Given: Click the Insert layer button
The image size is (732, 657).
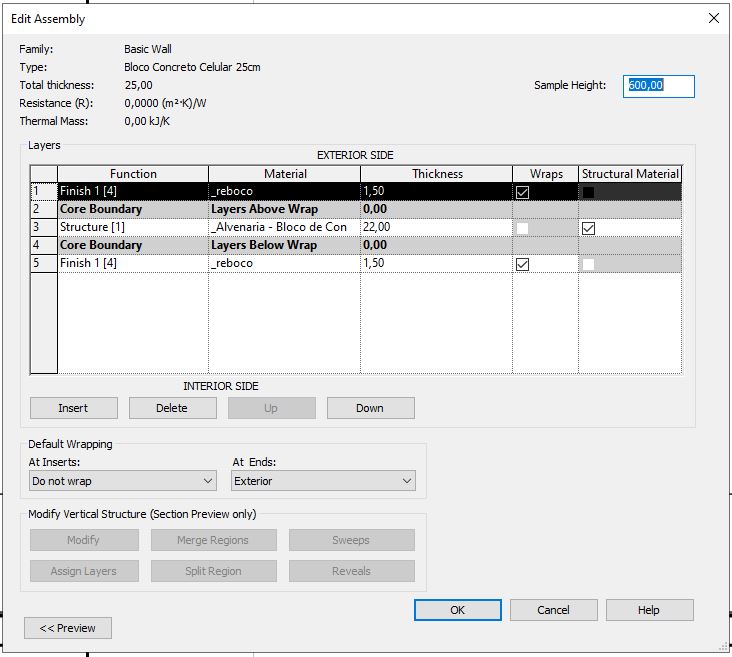Looking at the screenshot, I should point(74,408).
